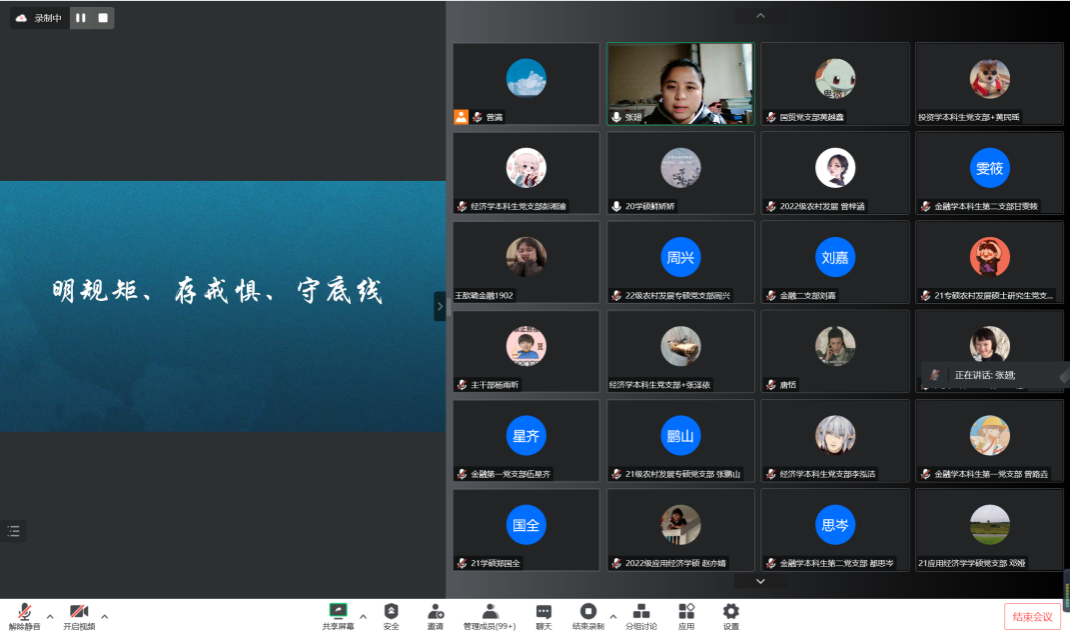Click the End Meeting (结束会议) button

coord(1032,616)
